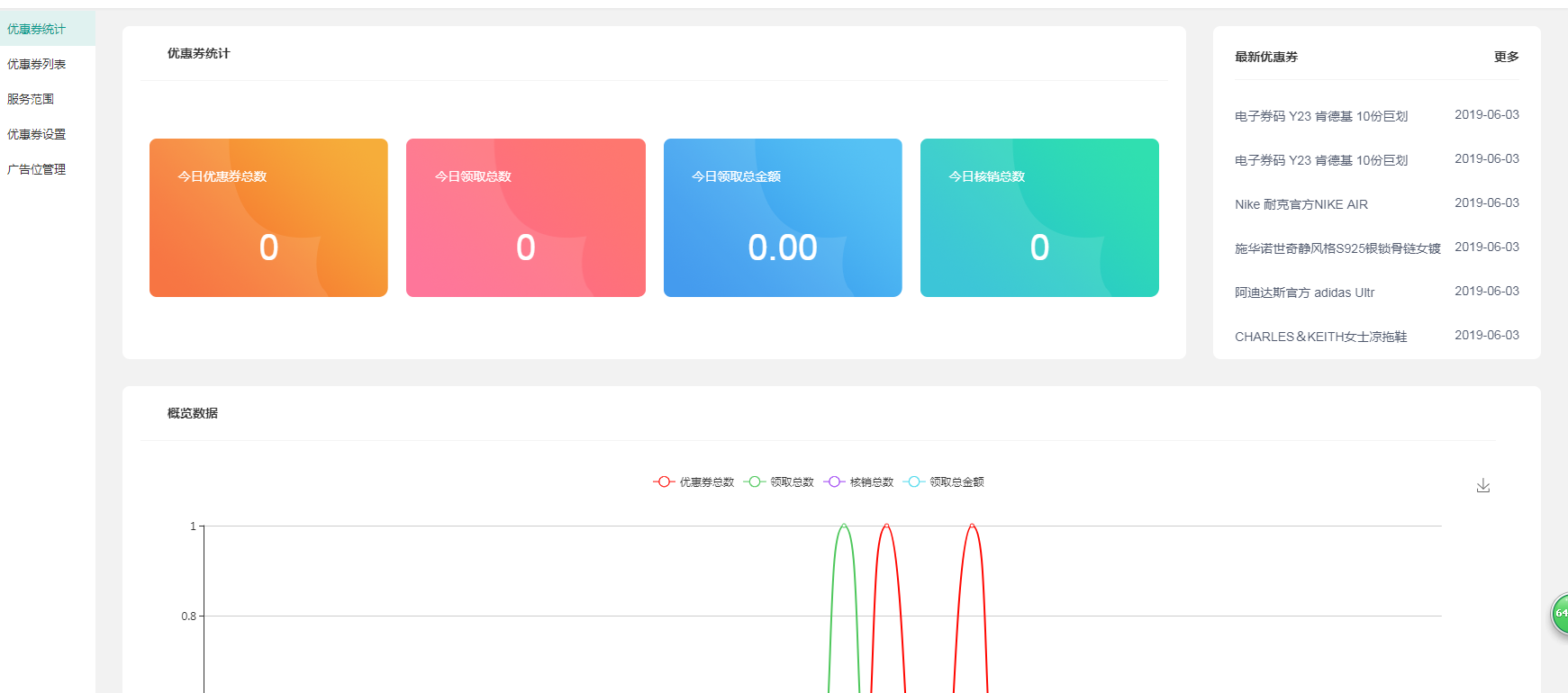Open the Nike 耐克官方NIKE AIR coupon
Screen dimensions: 1568x693
[x=1301, y=204]
